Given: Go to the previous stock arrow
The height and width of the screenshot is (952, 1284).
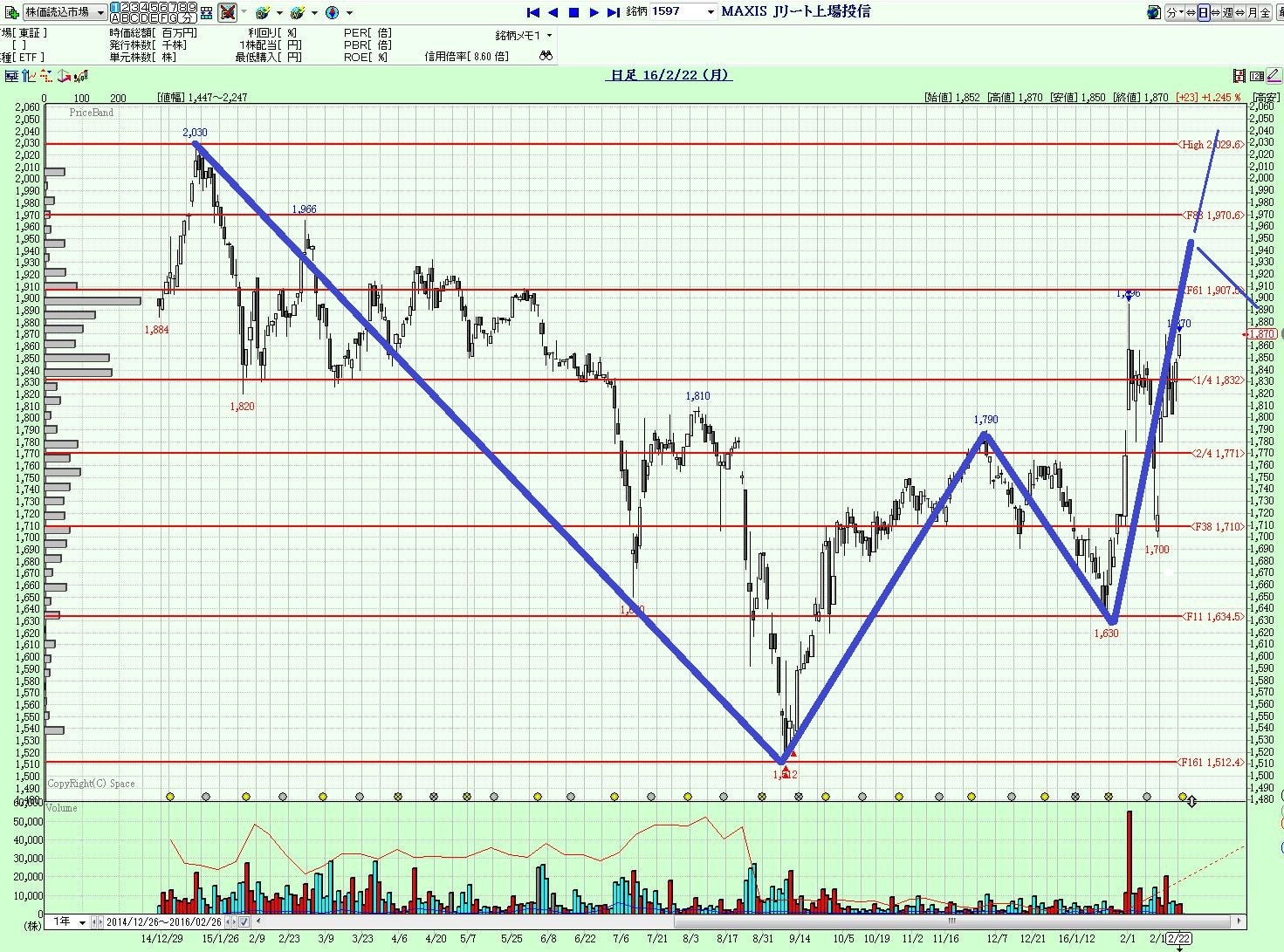Looking at the screenshot, I should [553, 12].
